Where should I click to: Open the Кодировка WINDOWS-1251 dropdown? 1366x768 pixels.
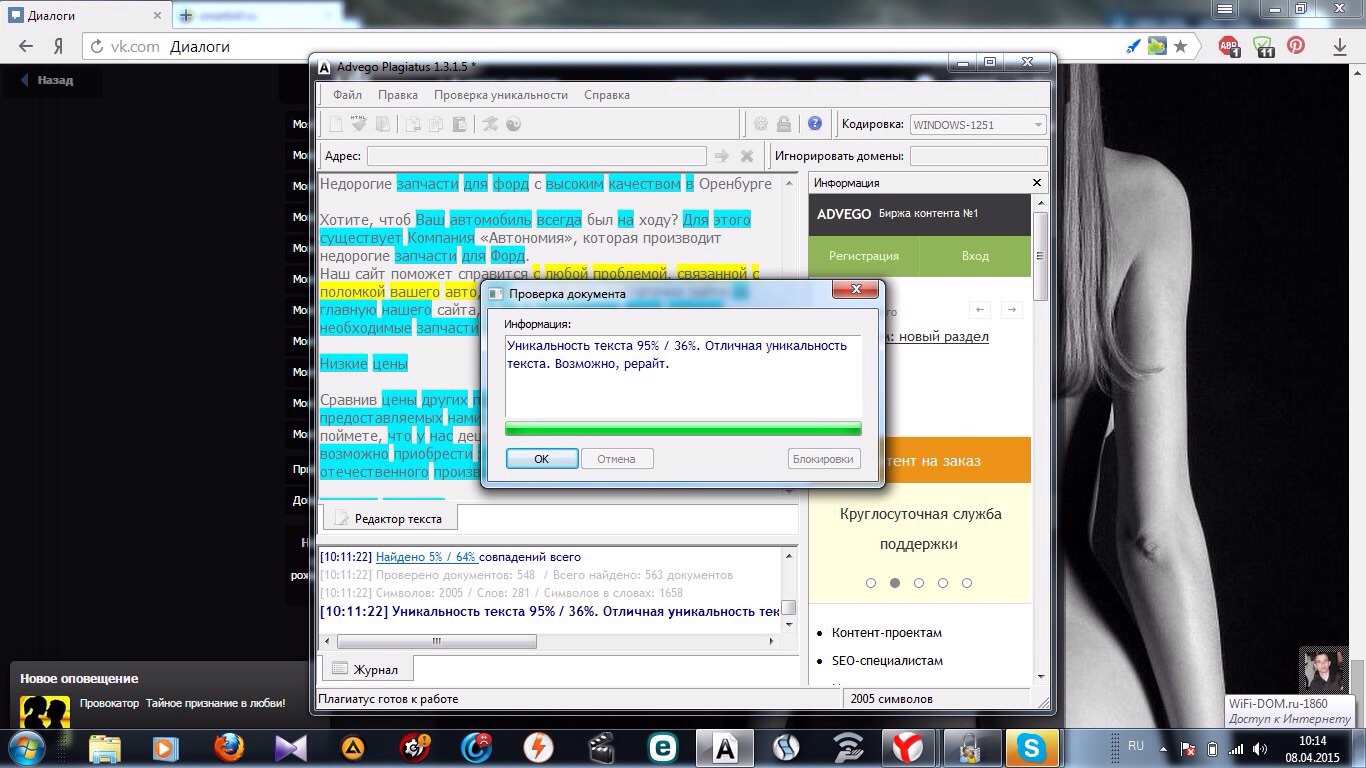978,124
